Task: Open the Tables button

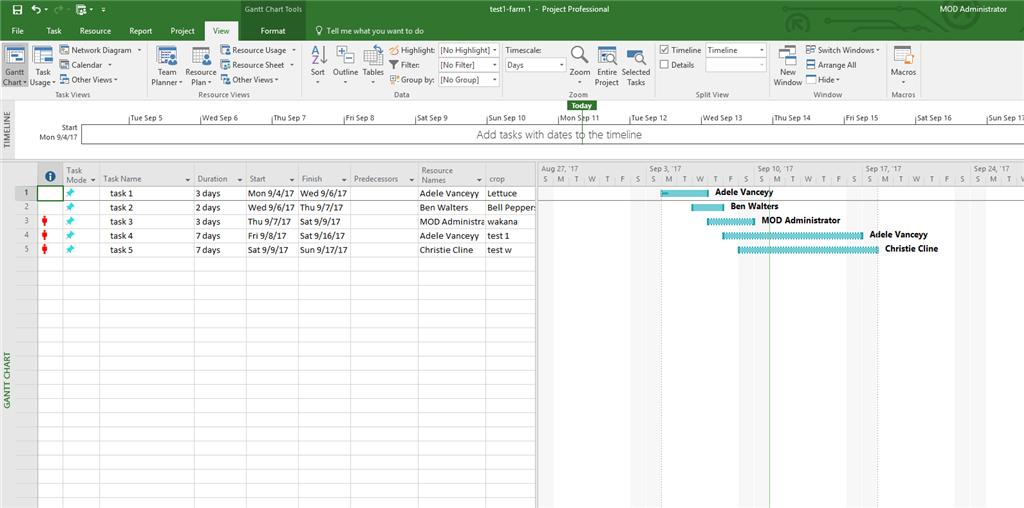Action: click(x=374, y=67)
